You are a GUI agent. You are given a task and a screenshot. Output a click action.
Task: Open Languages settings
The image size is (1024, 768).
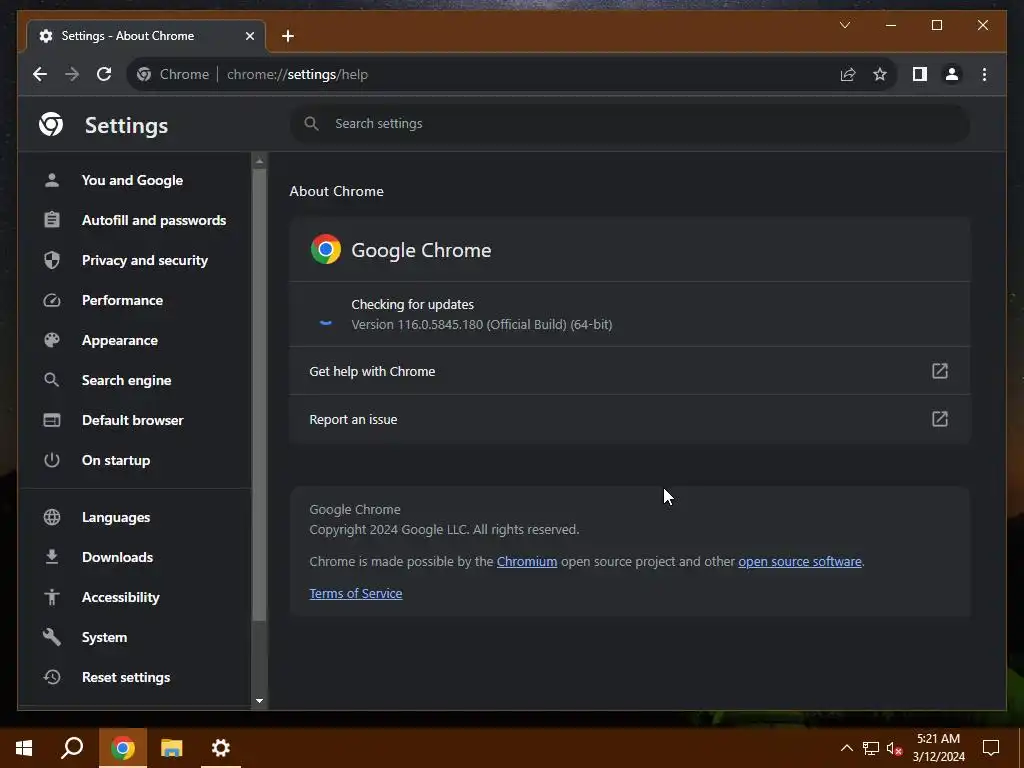point(116,517)
